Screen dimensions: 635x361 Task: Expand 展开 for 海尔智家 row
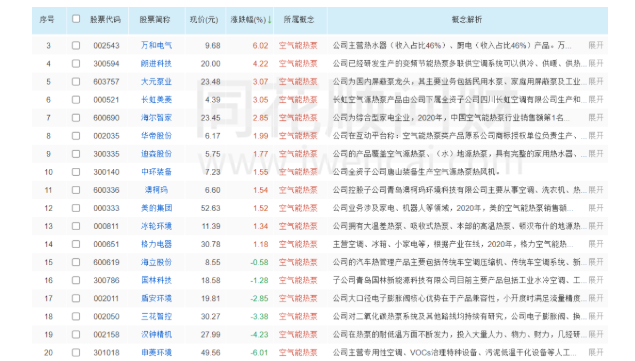click(596, 117)
